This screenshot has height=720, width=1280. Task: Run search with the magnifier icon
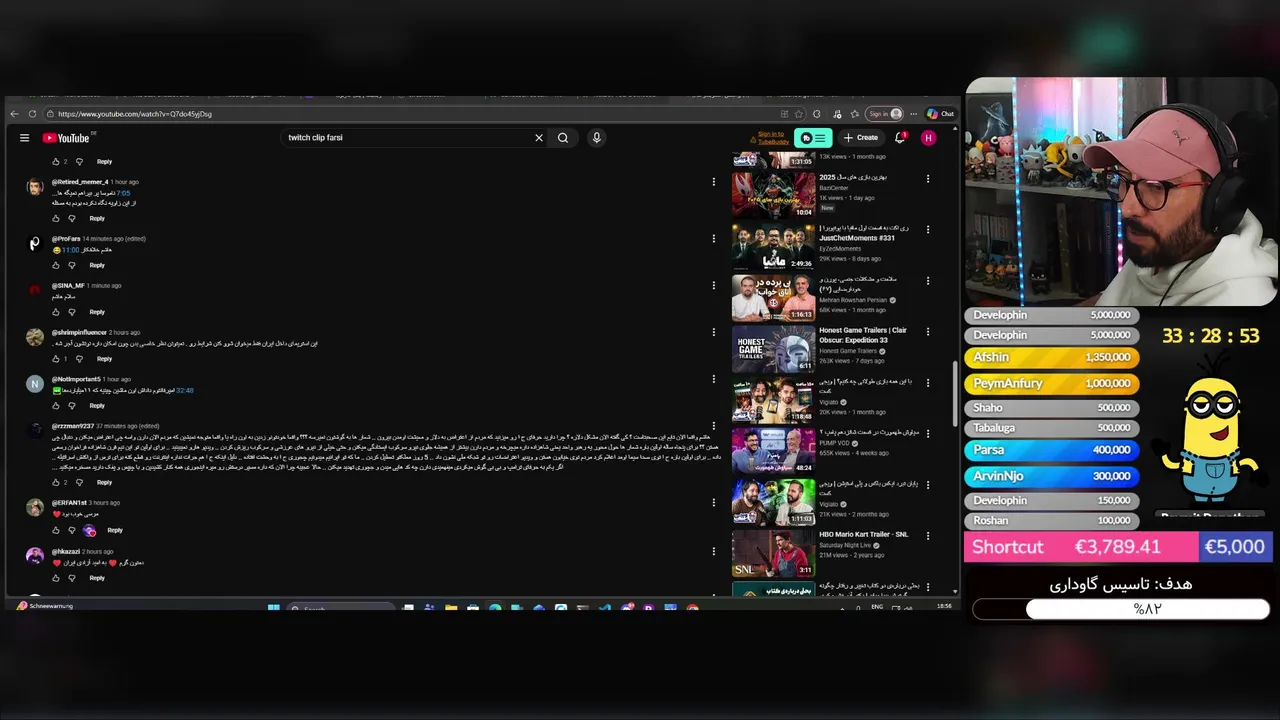[563, 138]
